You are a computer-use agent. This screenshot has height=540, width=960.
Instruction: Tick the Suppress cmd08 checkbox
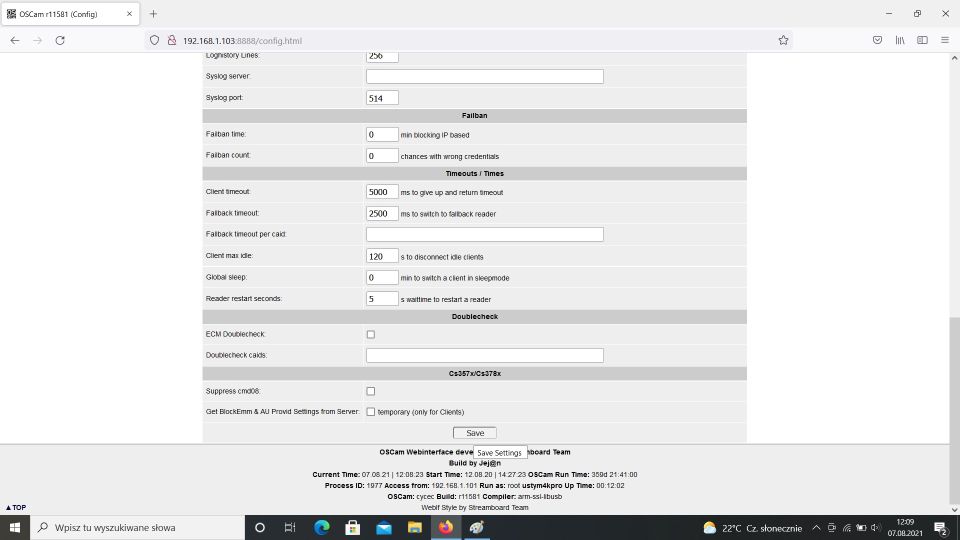(x=371, y=391)
